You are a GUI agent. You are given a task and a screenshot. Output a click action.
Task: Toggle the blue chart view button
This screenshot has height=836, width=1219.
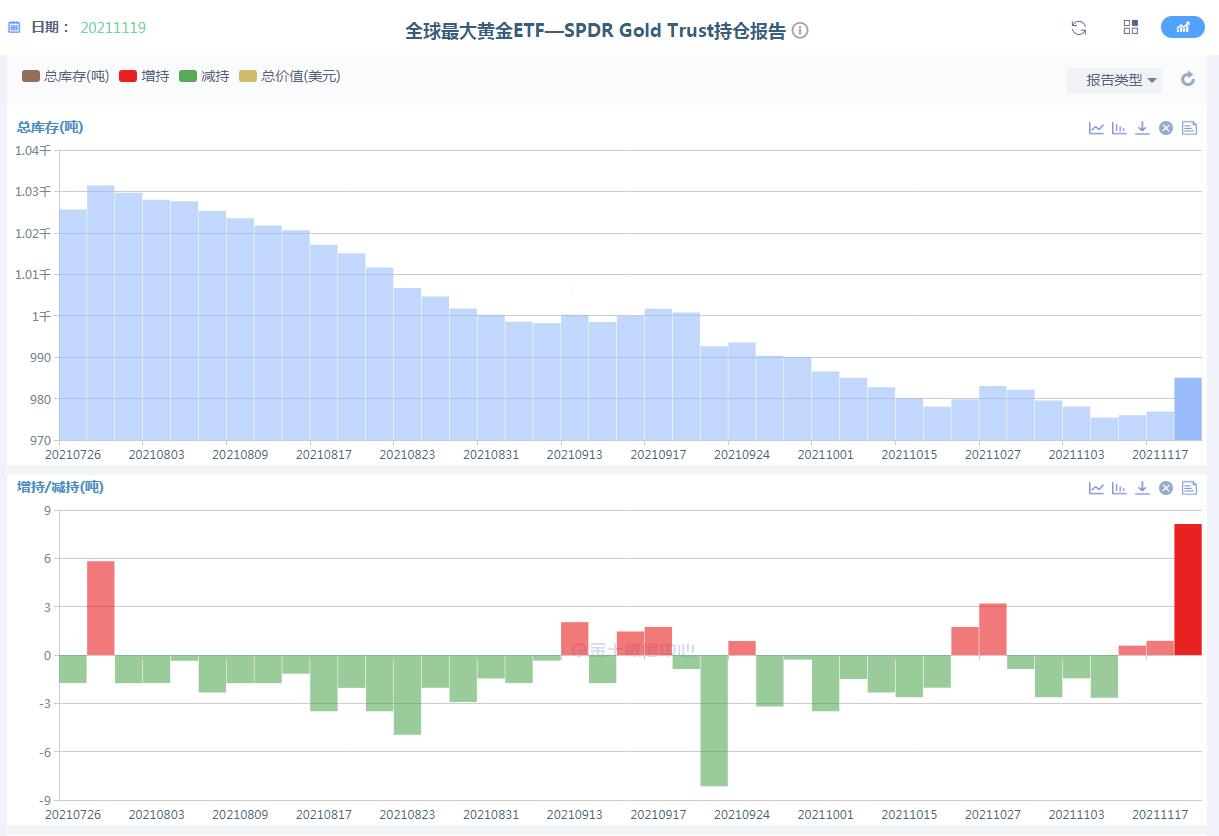[x=1183, y=27]
